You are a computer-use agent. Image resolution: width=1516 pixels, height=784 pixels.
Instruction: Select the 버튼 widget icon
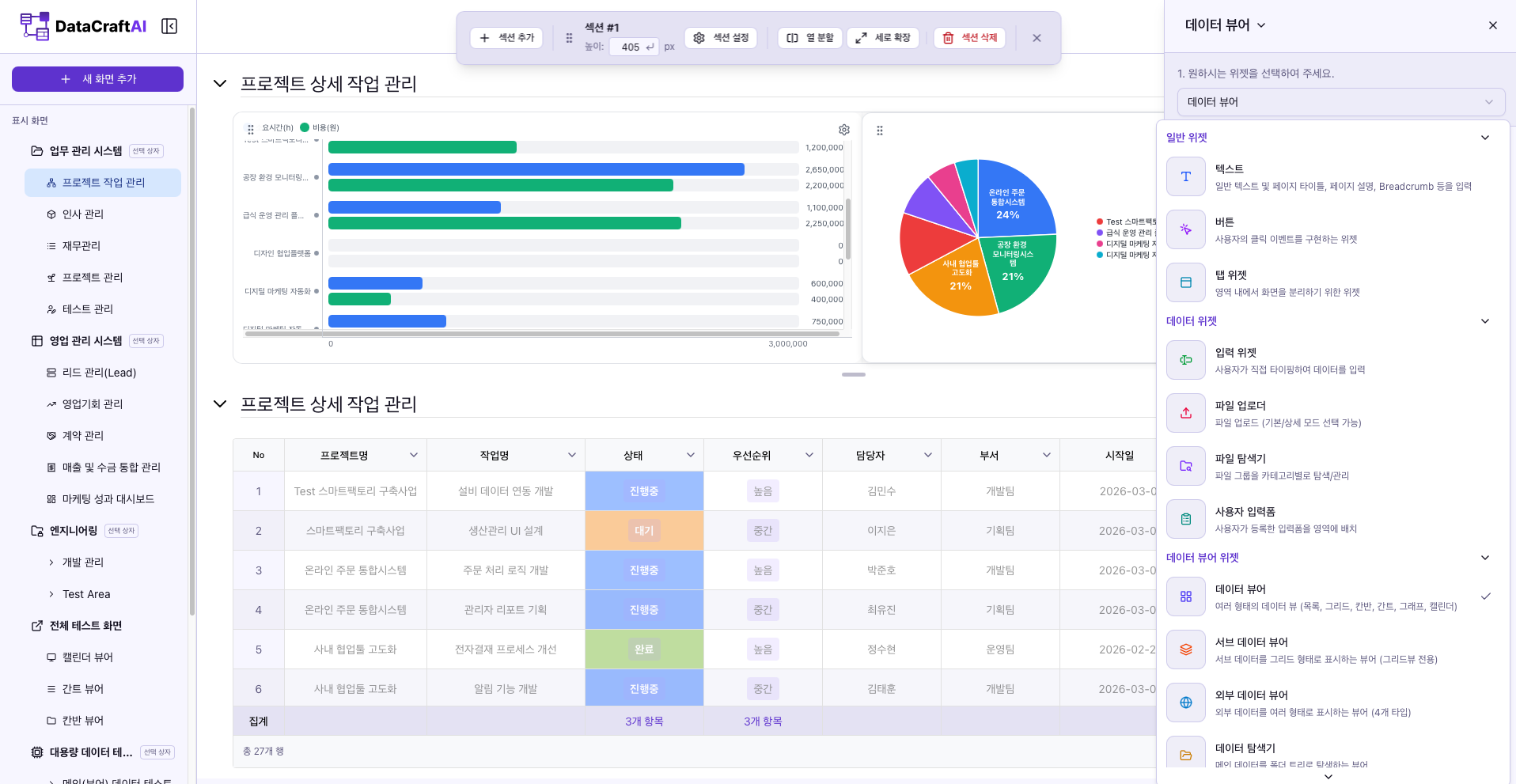coord(1186,229)
